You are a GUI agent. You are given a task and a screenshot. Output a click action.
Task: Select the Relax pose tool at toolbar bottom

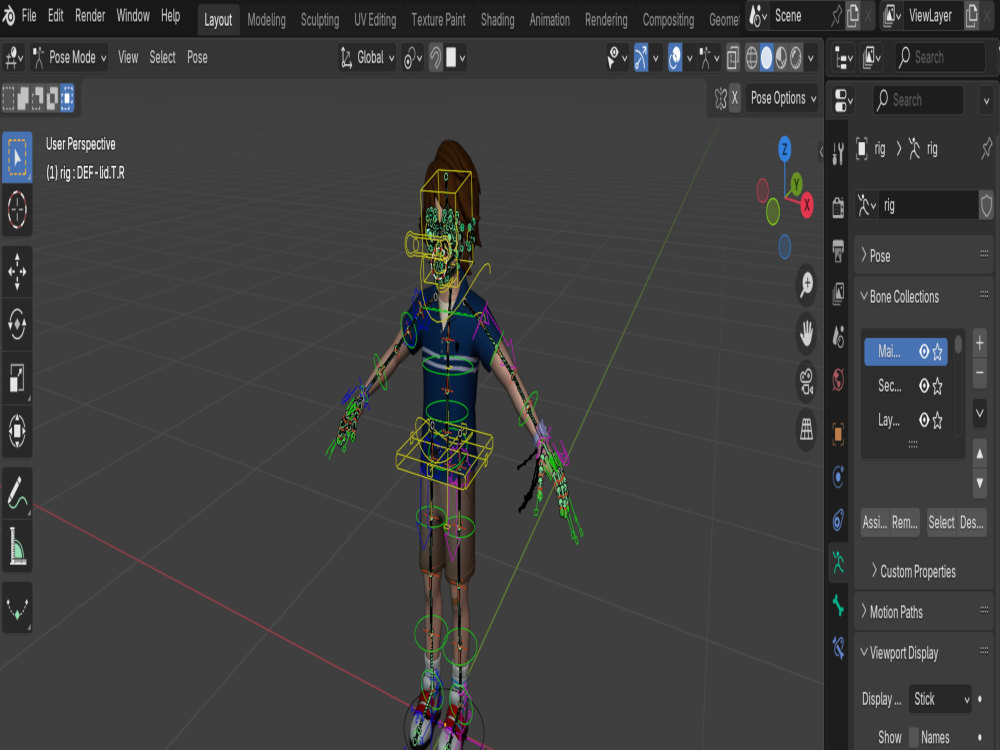[x=17, y=608]
